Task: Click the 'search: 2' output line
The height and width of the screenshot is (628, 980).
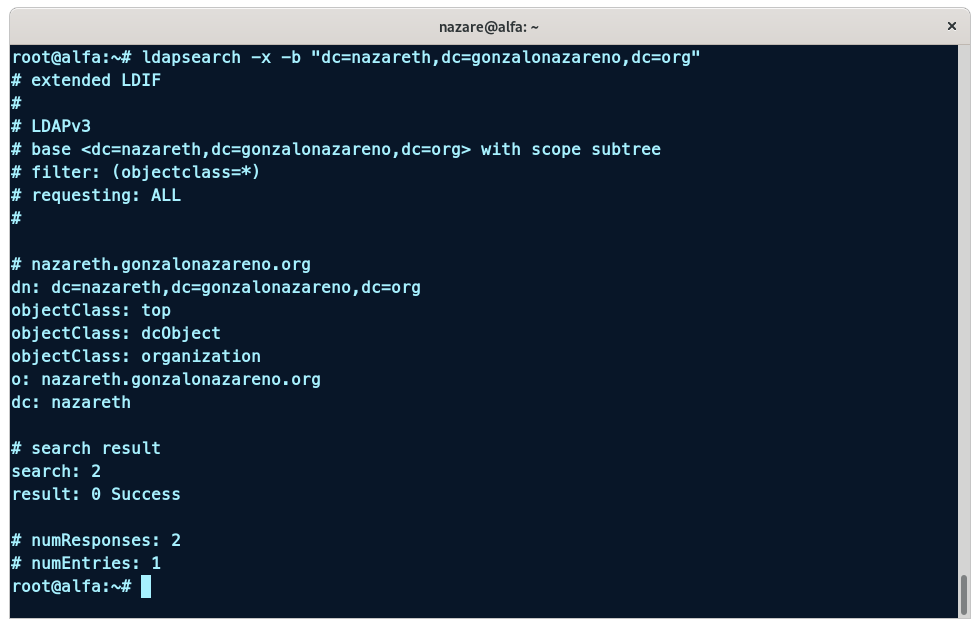Action: [56, 471]
